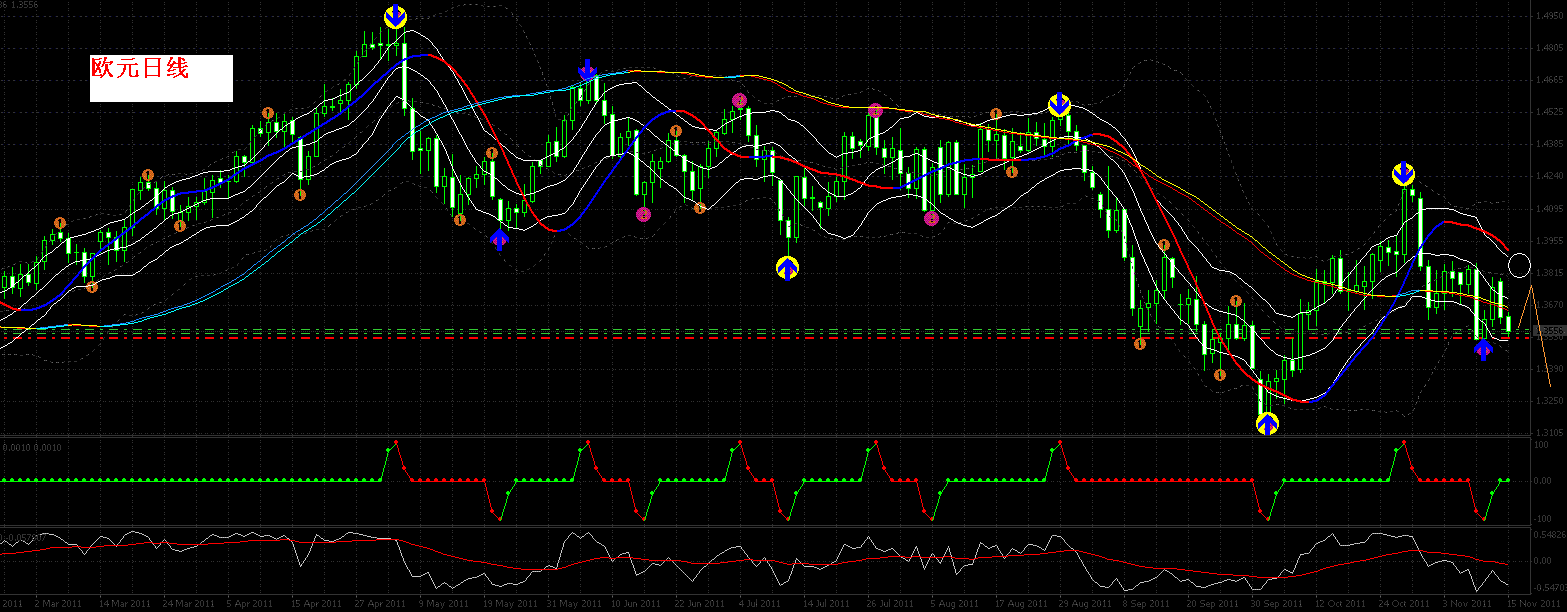
Task: Select the magenta numbered marker above the late-July 2011 high
Action: 875,110
